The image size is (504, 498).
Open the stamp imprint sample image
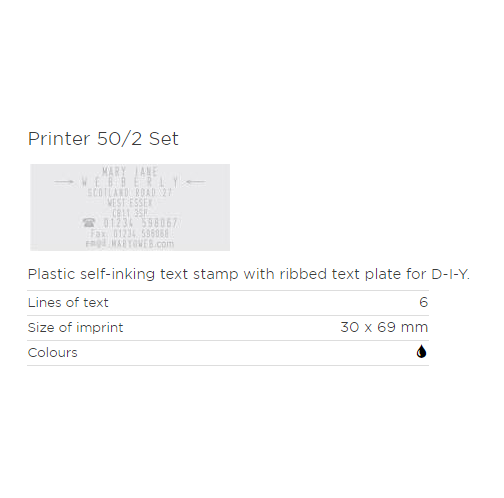[x=130, y=207]
